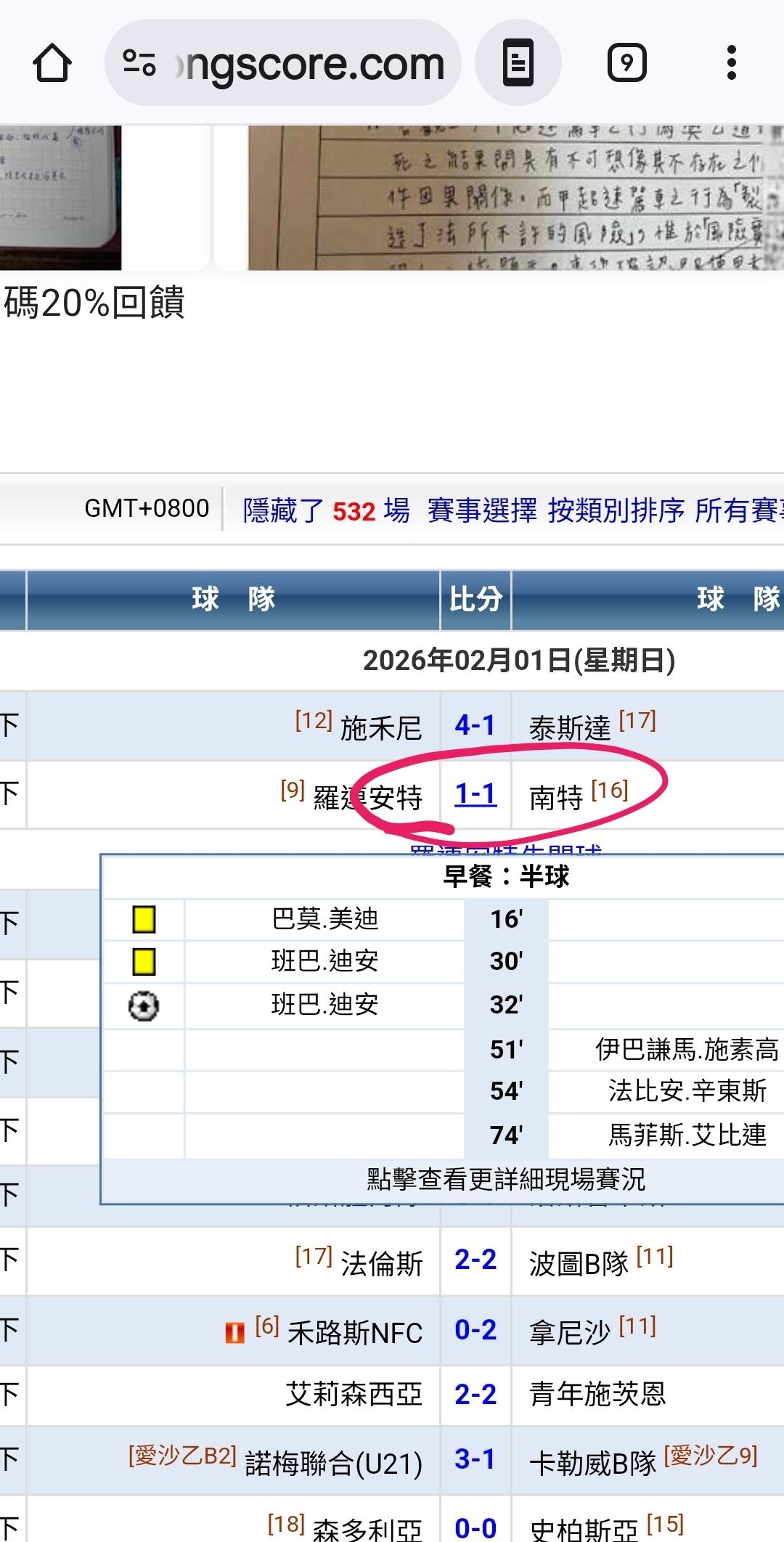The image size is (784, 1542).
Task: Tap the browser home icon
Action: [52, 63]
